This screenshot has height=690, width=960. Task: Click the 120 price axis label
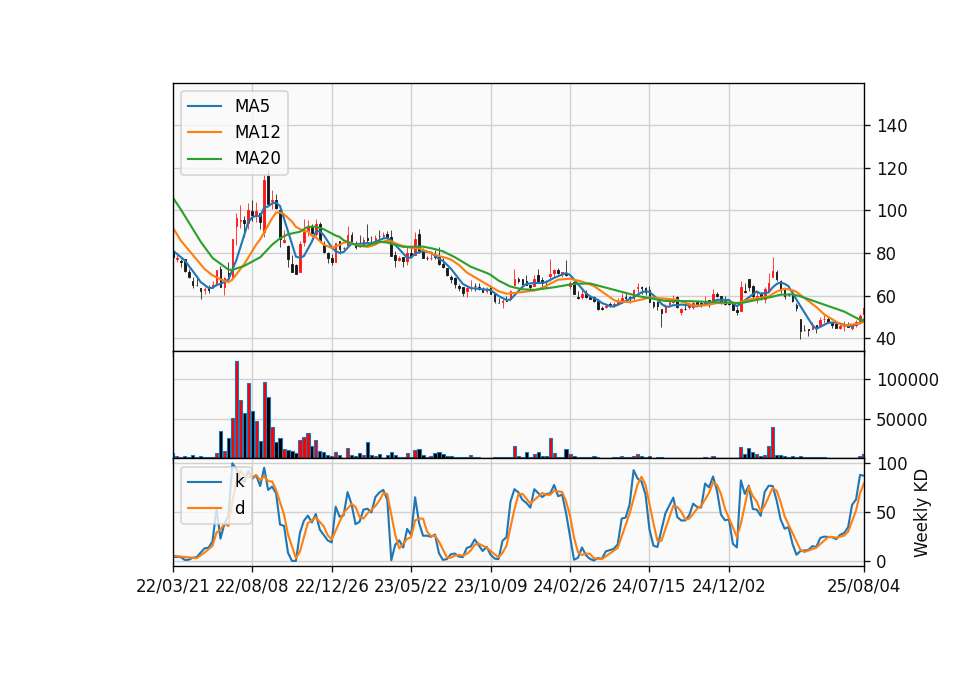pyautogui.click(x=892, y=169)
